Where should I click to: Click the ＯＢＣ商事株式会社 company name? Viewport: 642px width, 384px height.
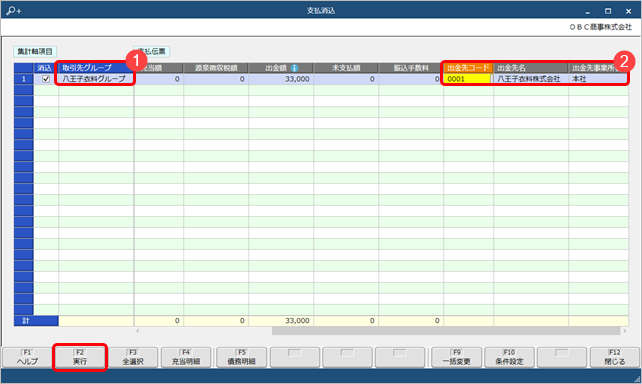tap(601, 27)
